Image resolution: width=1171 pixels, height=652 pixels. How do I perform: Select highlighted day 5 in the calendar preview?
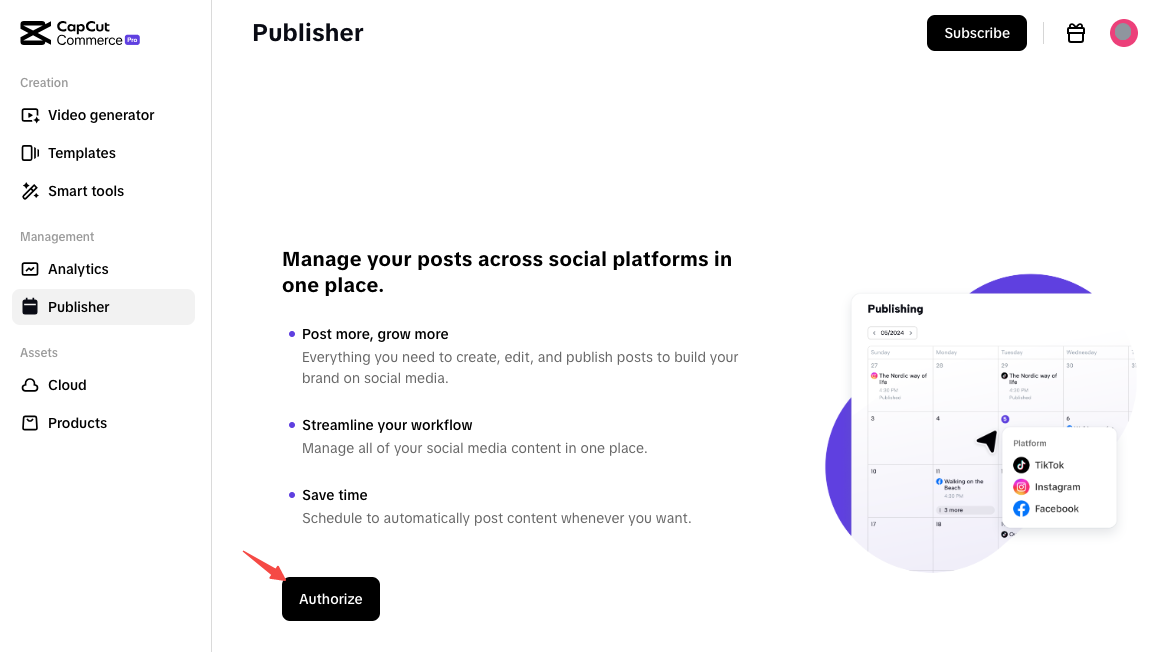[x=1005, y=419]
